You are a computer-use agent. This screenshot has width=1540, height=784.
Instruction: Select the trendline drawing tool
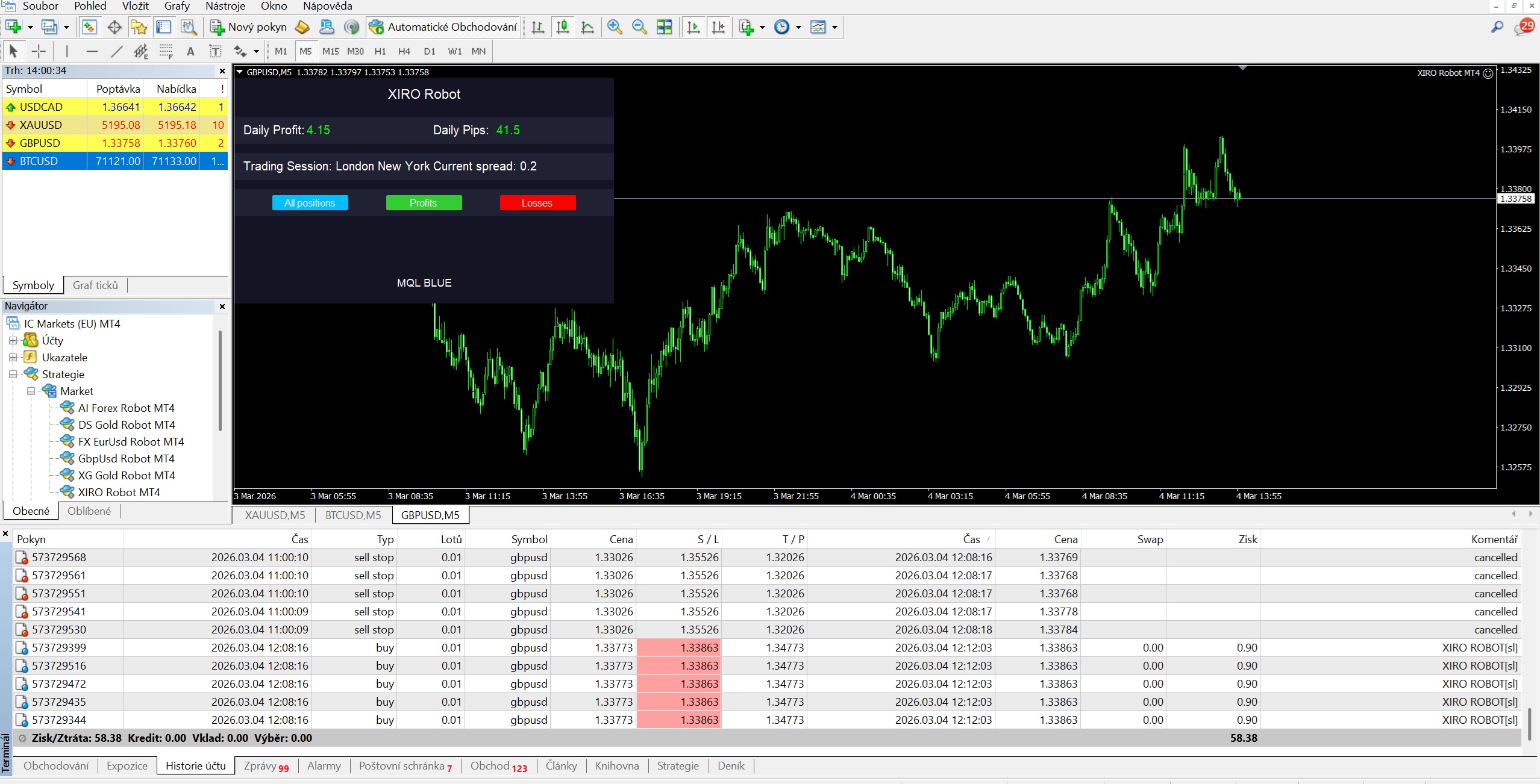pos(116,51)
